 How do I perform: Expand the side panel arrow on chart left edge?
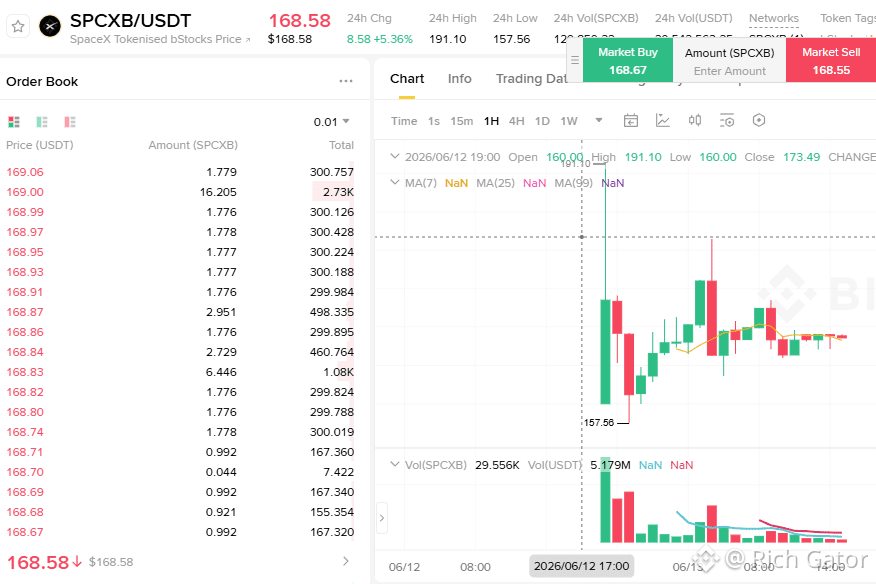pyautogui.click(x=382, y=518)
